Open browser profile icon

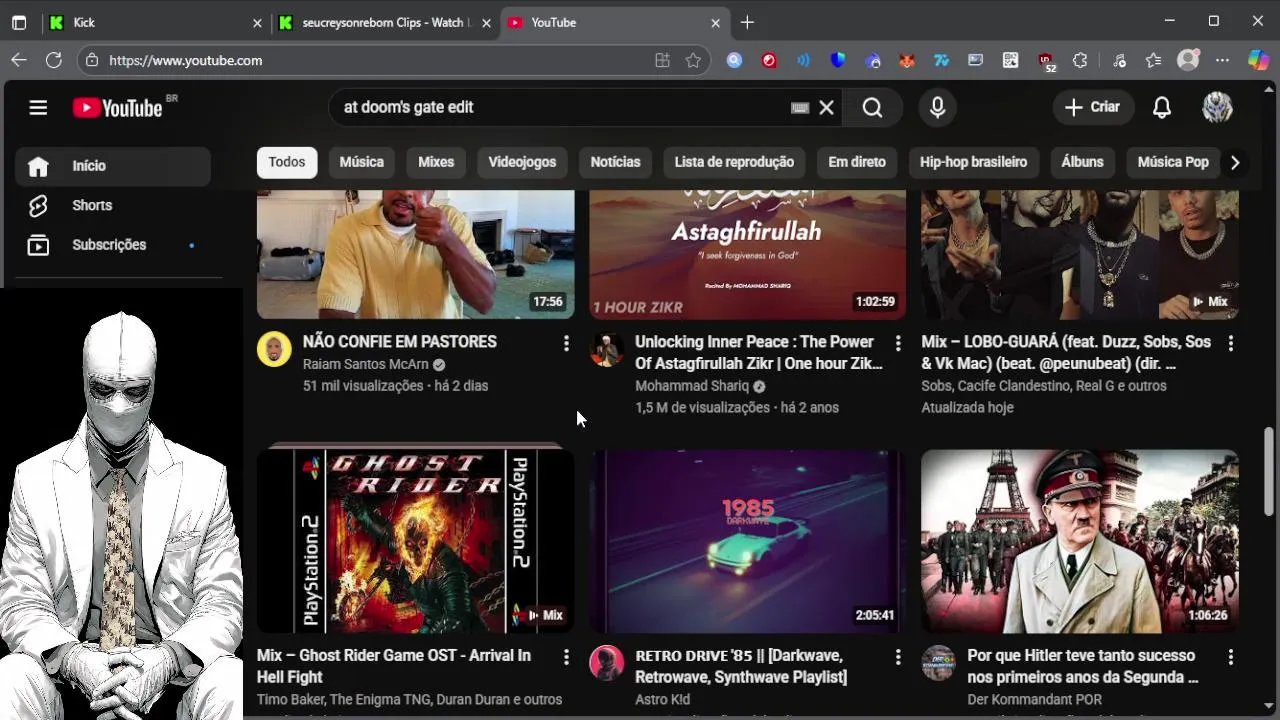coord(1188,60)
